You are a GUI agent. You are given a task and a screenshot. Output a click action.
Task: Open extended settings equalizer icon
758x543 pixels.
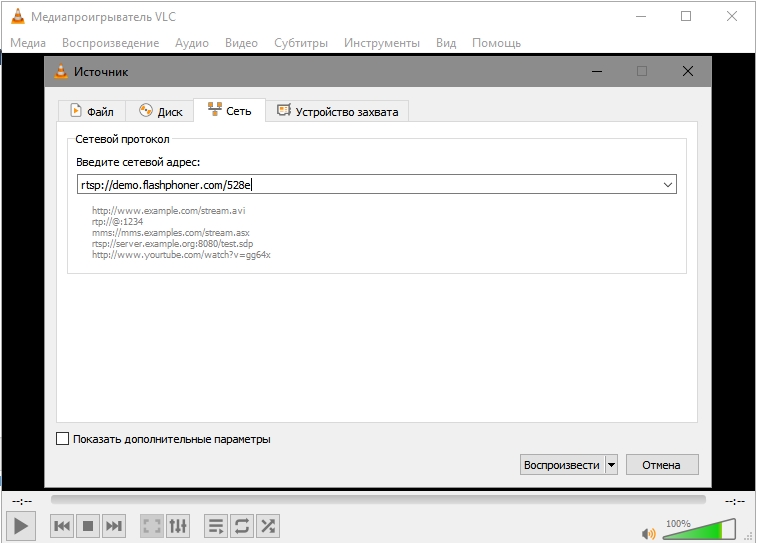(178, 525)
